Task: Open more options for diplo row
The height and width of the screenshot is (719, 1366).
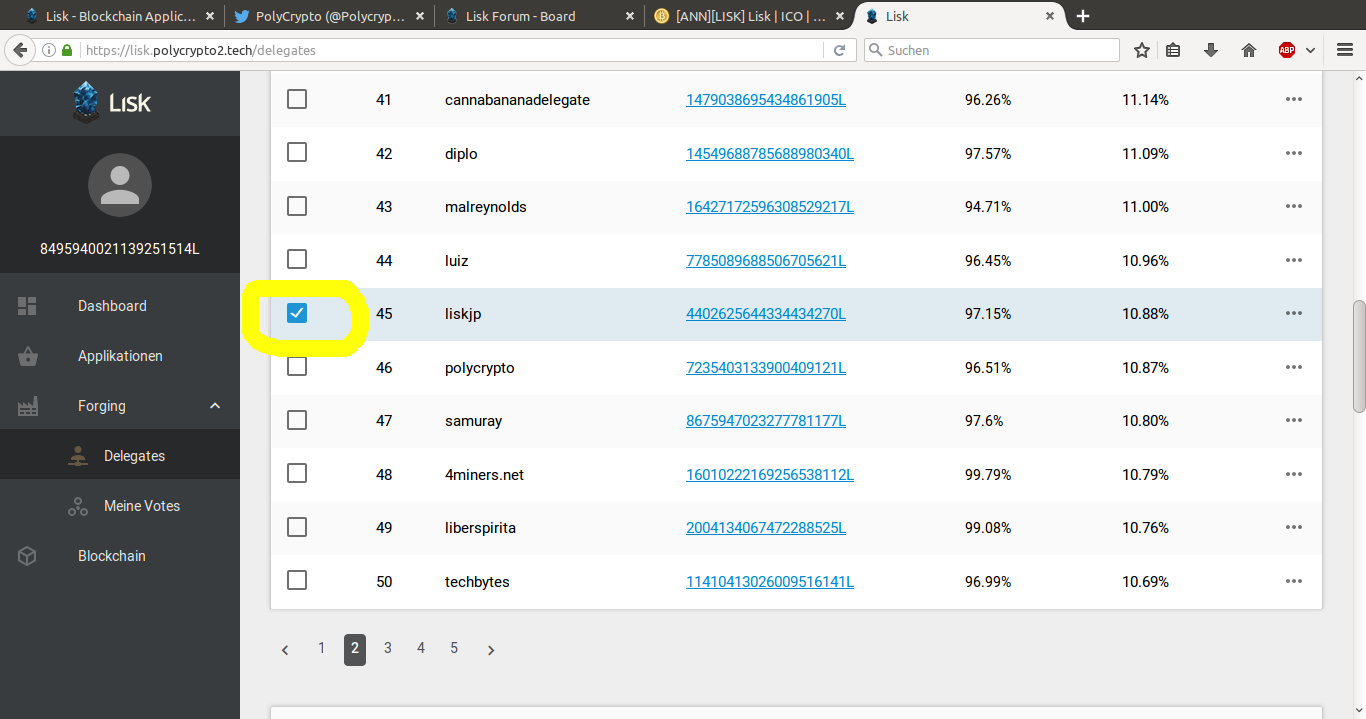Action: pos(1294,153)
